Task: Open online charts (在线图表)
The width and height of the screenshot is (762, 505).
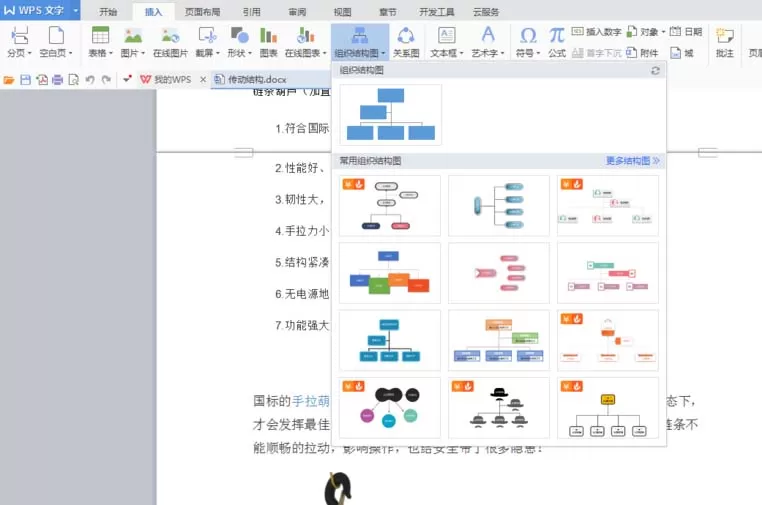Action: point(305,42)
